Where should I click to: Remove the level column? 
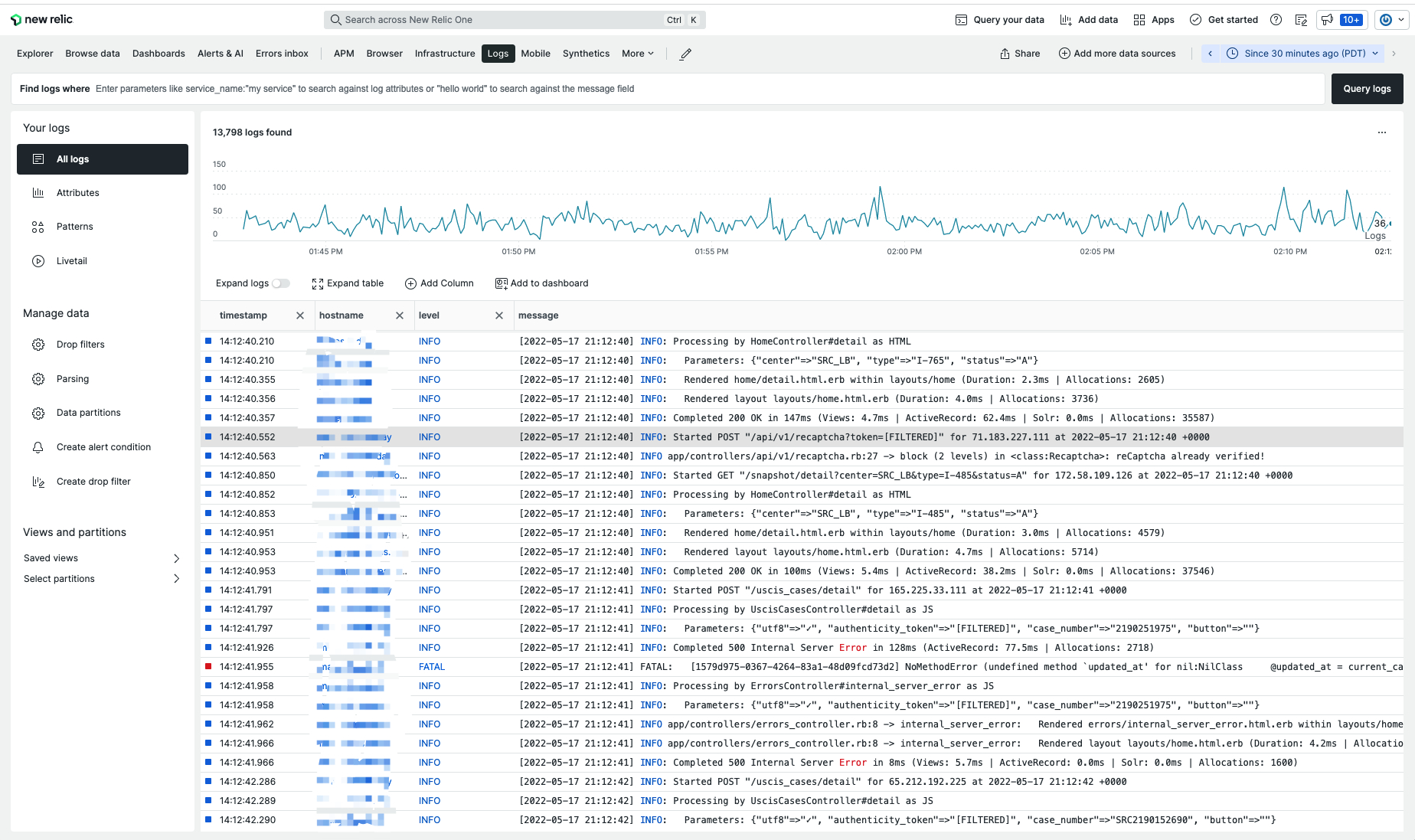(499, 315)
